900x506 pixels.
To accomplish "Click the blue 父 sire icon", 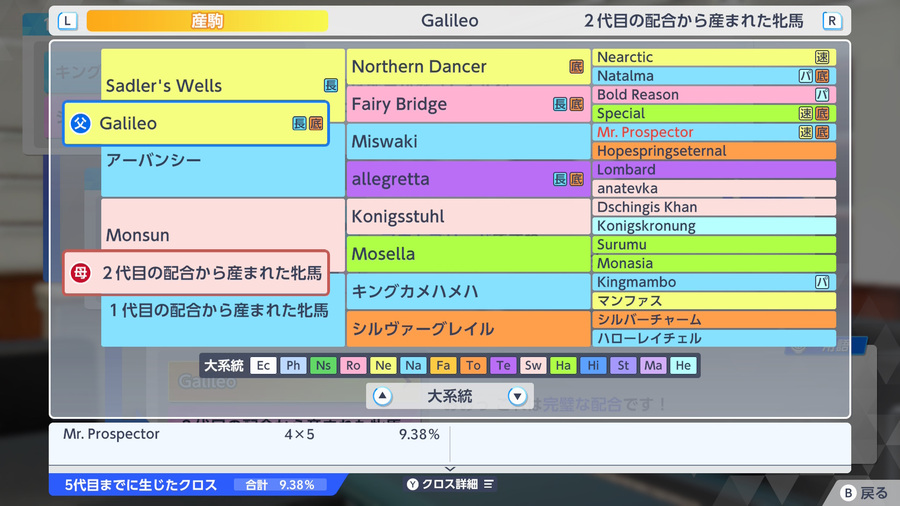I will (x=80, y=123).
